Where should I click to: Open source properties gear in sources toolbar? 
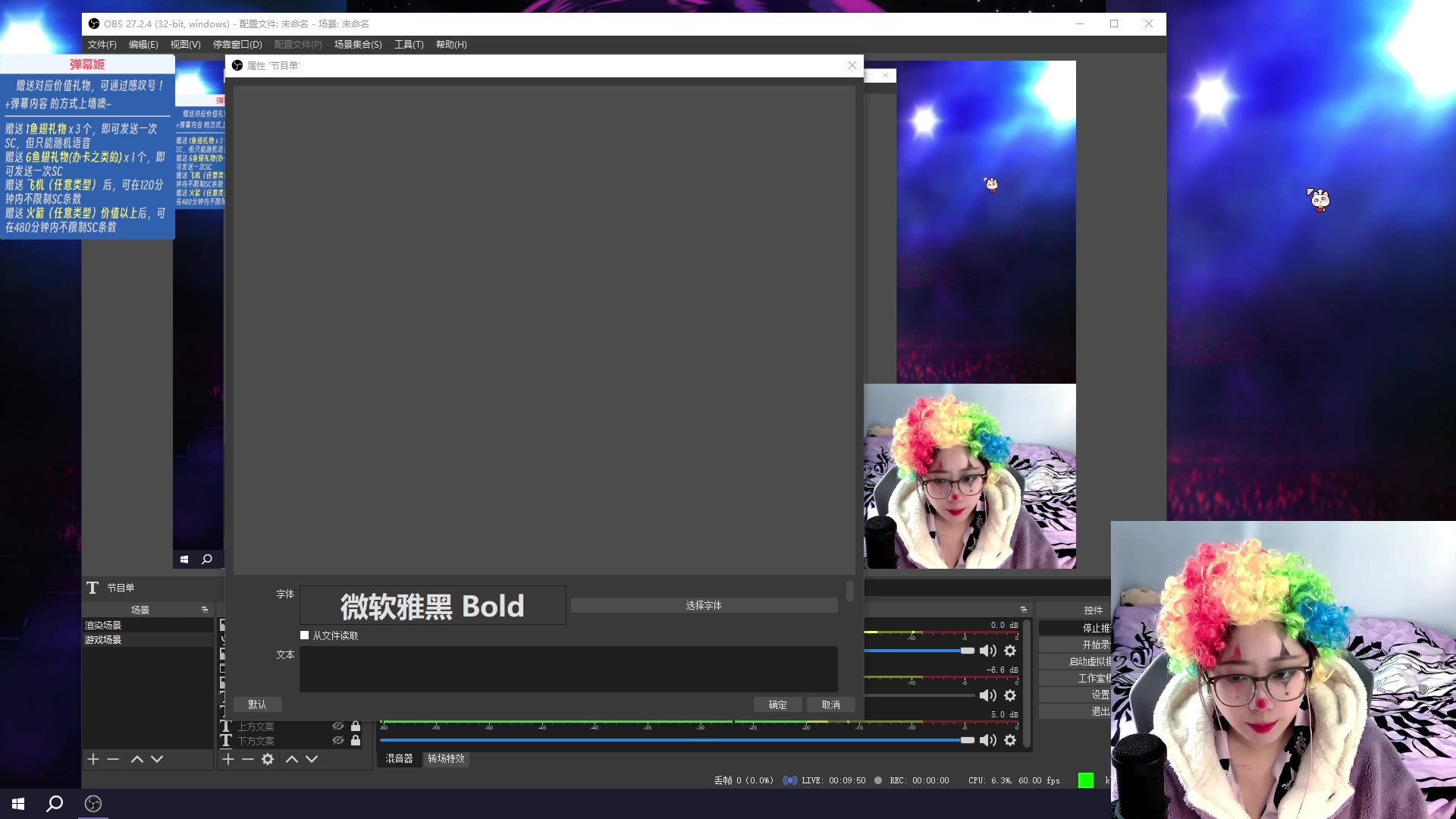(268, 759)
